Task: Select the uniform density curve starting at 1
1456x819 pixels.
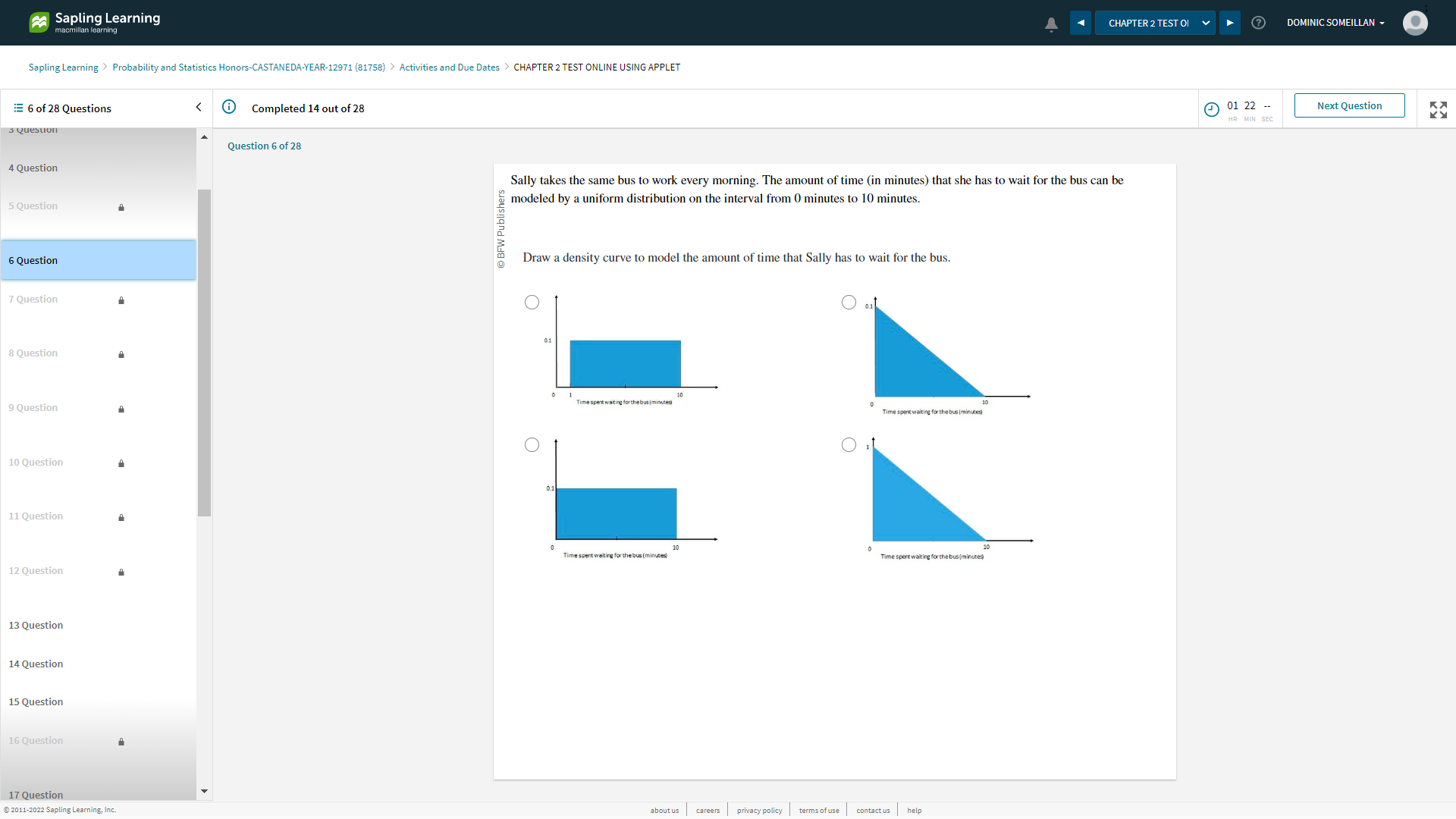Action: tap(532, 302)
